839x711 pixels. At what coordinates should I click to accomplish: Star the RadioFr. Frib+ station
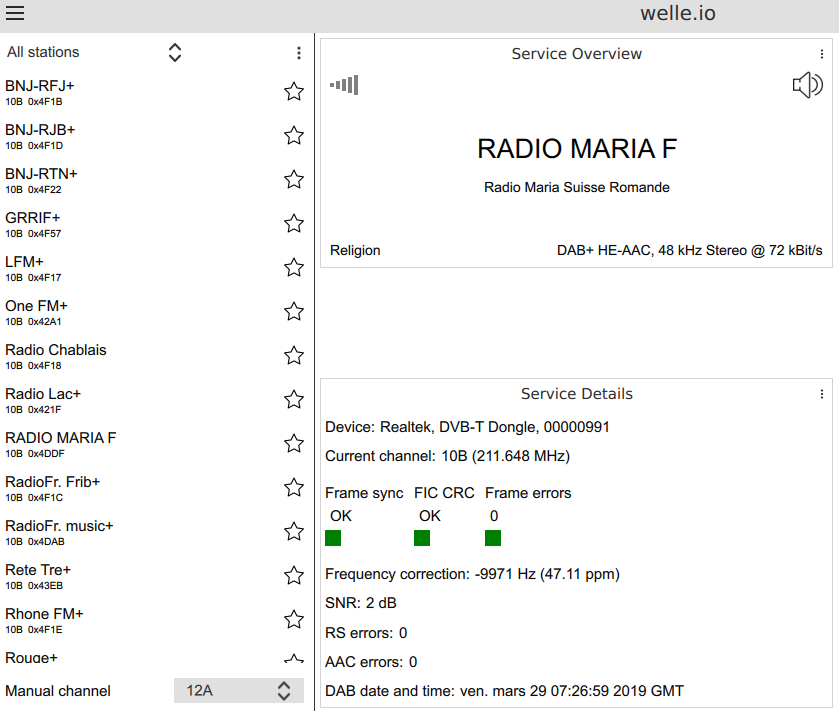click(x=294, y=487)
